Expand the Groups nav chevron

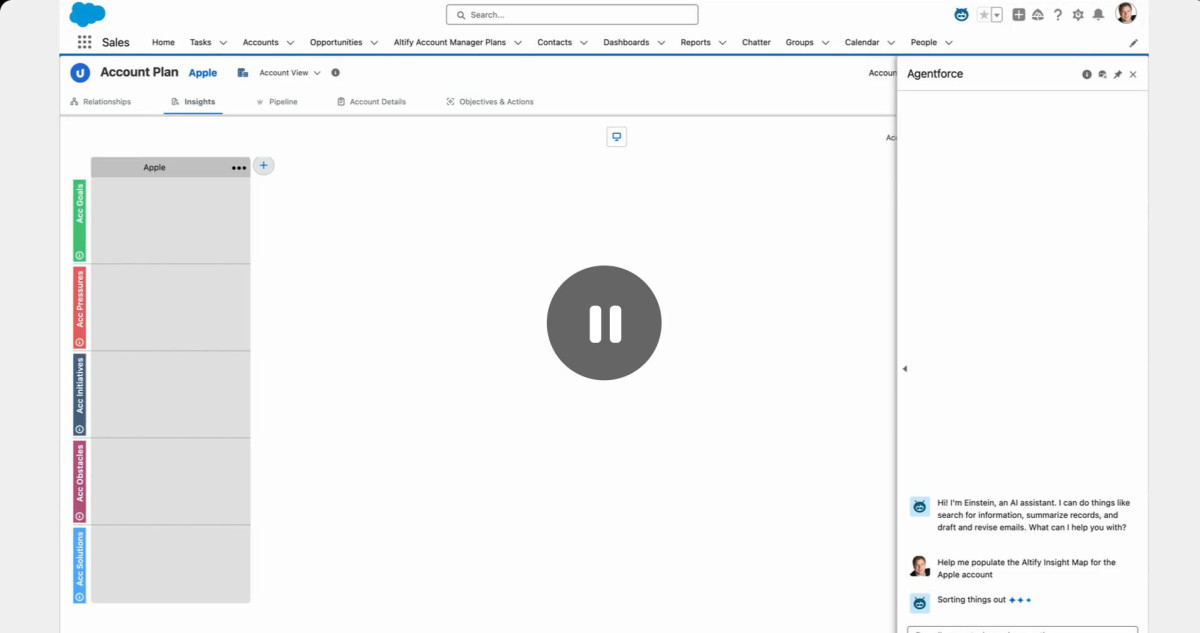(825, 43)
